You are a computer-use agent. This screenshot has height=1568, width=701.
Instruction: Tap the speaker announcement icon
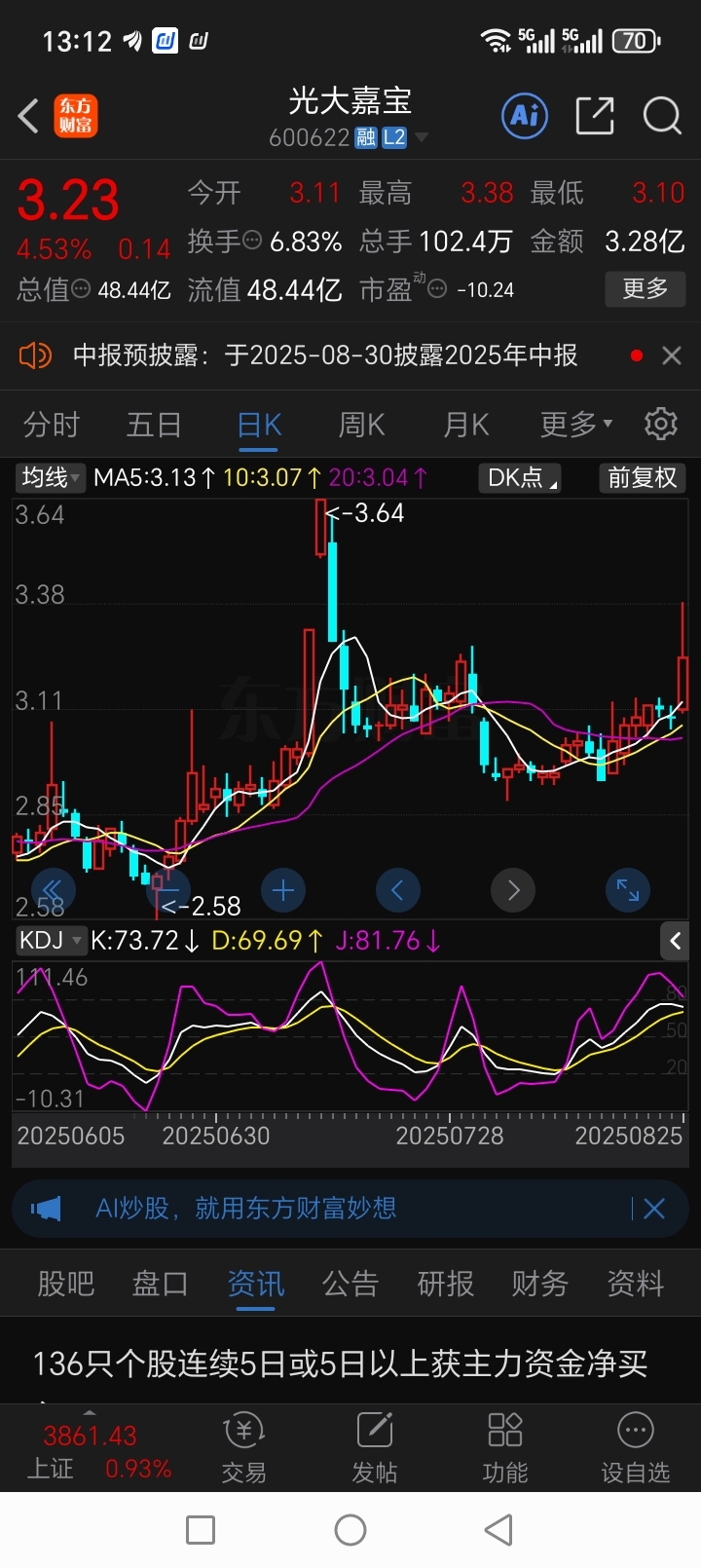pos(35,355)
